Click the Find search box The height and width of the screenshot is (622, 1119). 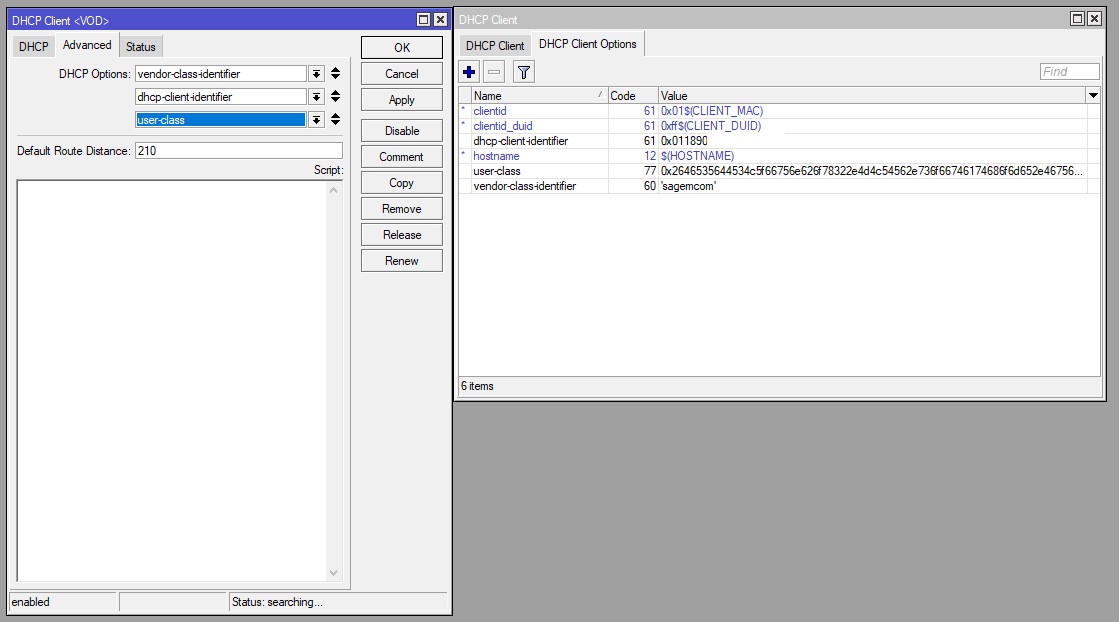[x=1069, y=71]
